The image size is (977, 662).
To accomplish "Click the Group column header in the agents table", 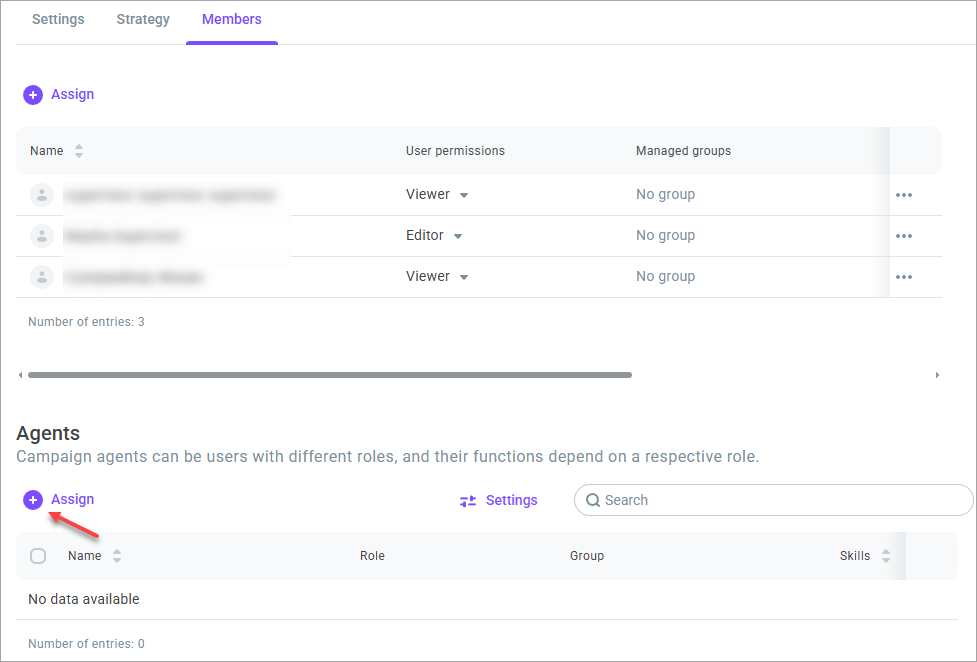I will point(587,556).
